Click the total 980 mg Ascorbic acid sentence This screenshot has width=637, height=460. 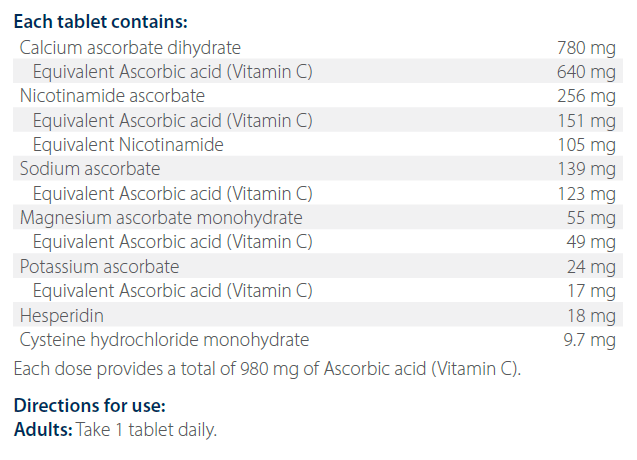coord(268,367)
